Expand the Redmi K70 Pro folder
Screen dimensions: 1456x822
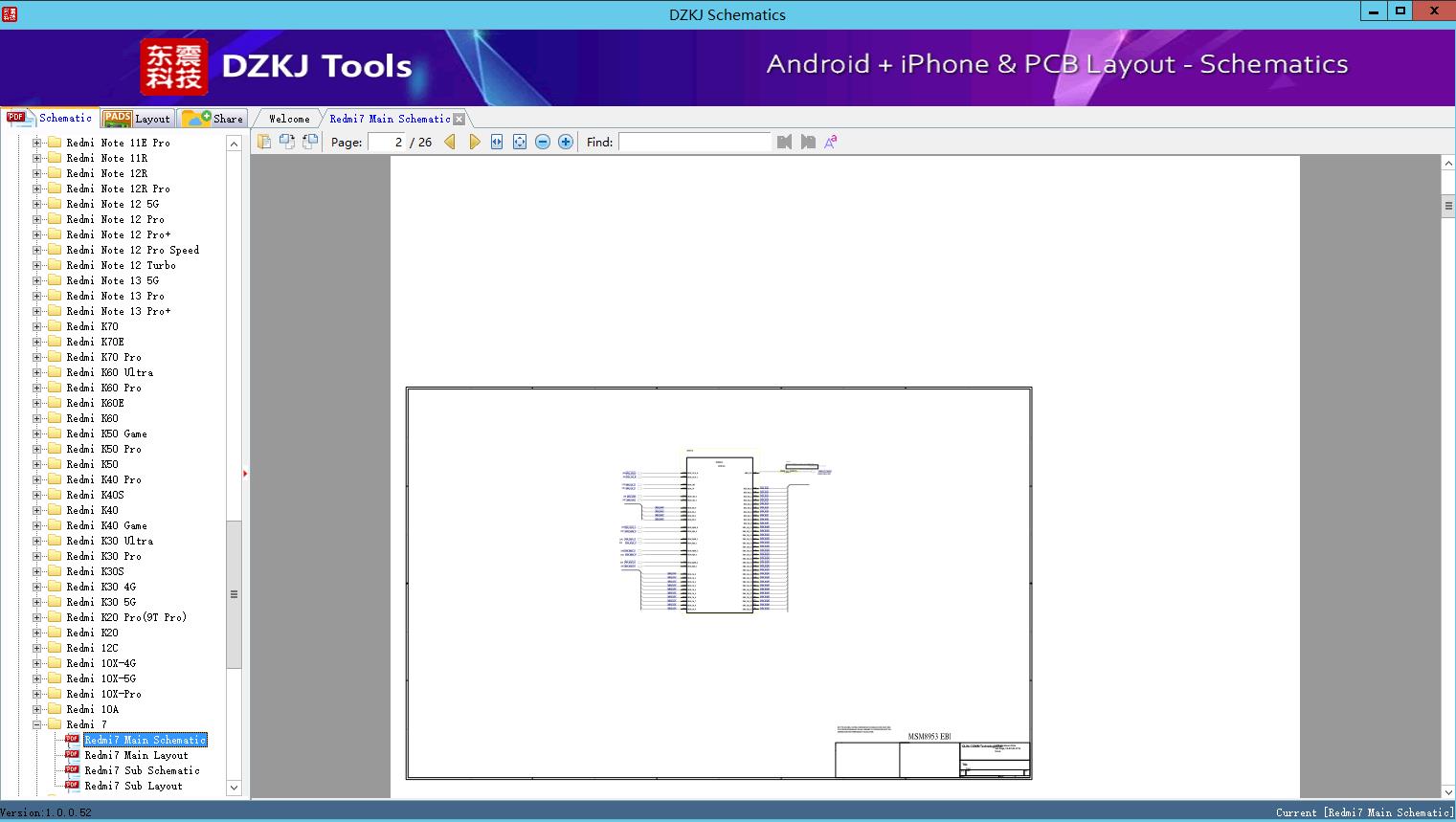37,357
